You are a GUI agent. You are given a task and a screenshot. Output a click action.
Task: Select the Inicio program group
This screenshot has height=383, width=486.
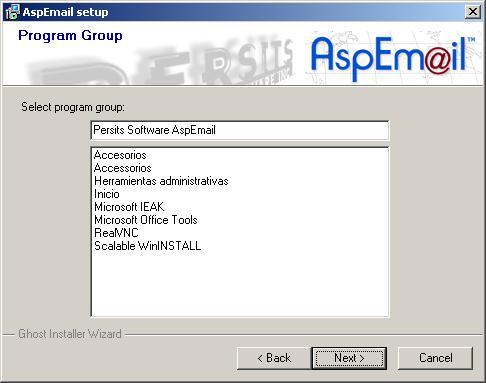pyautogui.click(x=107, y=194)
